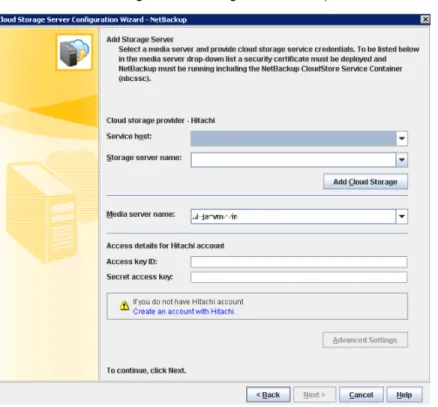438x407 pixels.
Task: Open wizard Help
Action: click(x=404, y=395)
